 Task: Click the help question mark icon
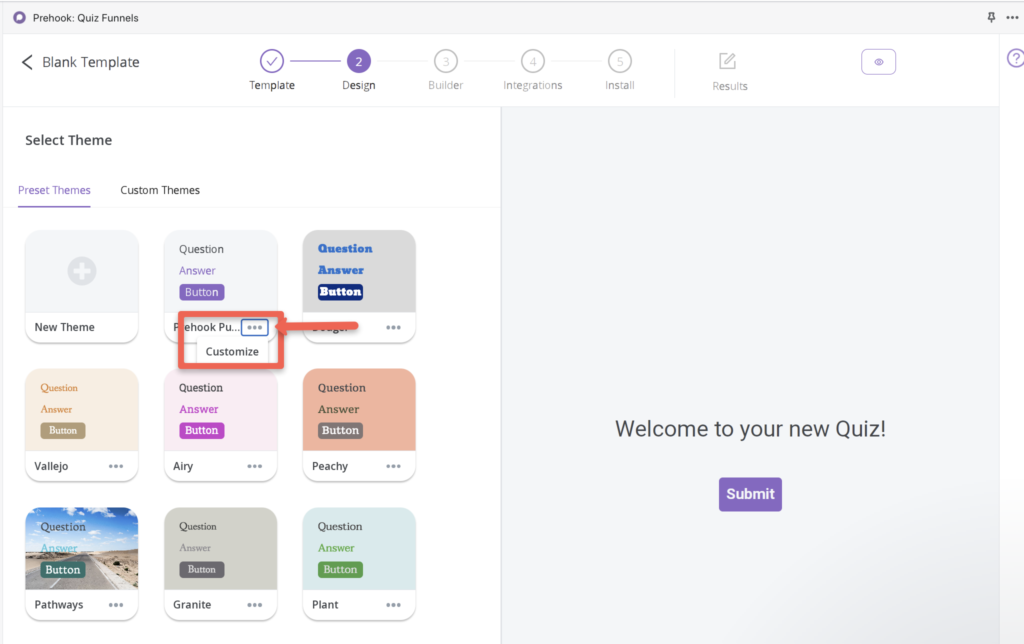pos(1016,59)
